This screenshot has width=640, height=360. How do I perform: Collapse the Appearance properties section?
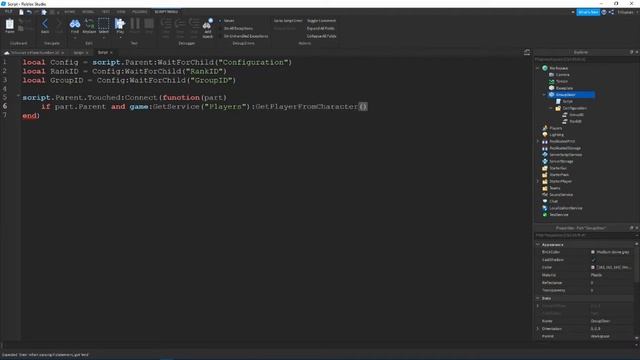[538, 244]
